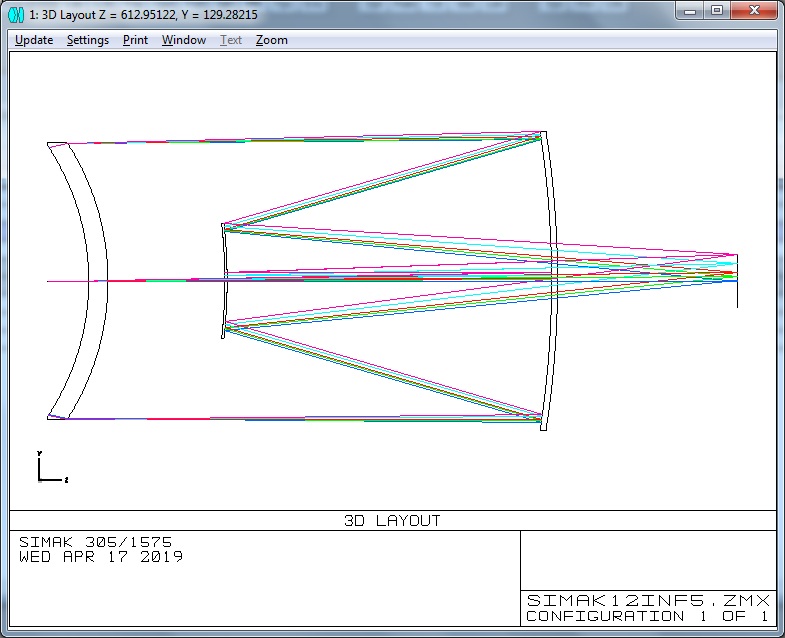Viewport: 785px width, 638px height.
Task: Click the 'SIMAK12INF5.ZMX' file name
Action: pyautogui.click(x=648, y=600)
